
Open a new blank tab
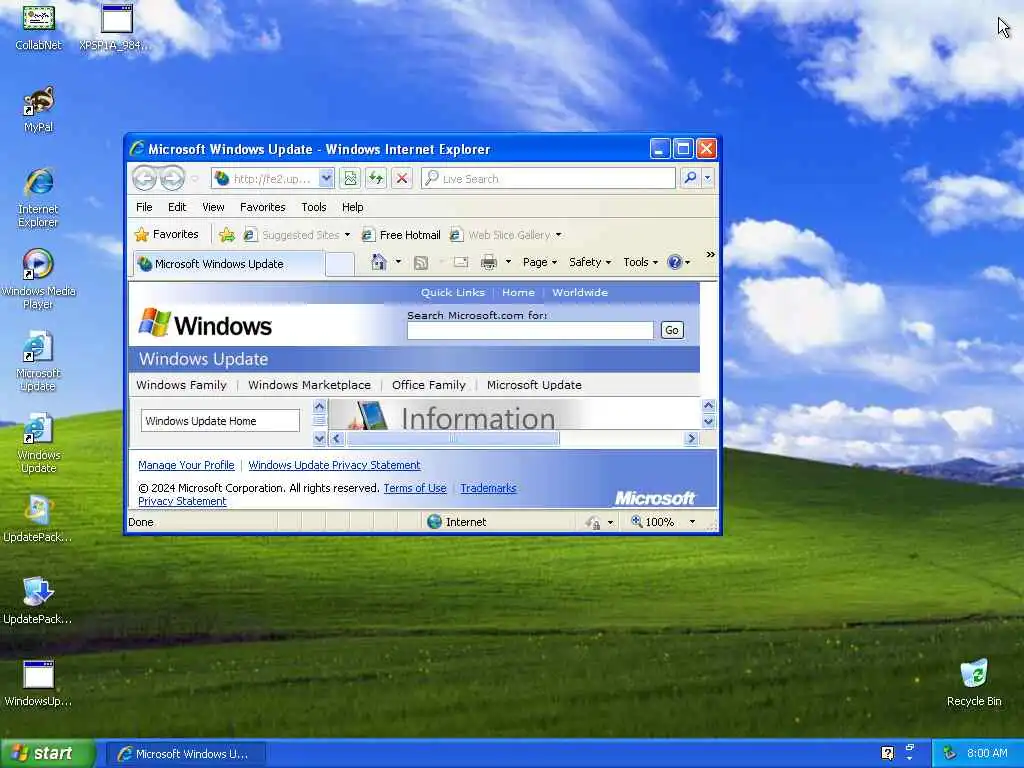coord(340,264)
